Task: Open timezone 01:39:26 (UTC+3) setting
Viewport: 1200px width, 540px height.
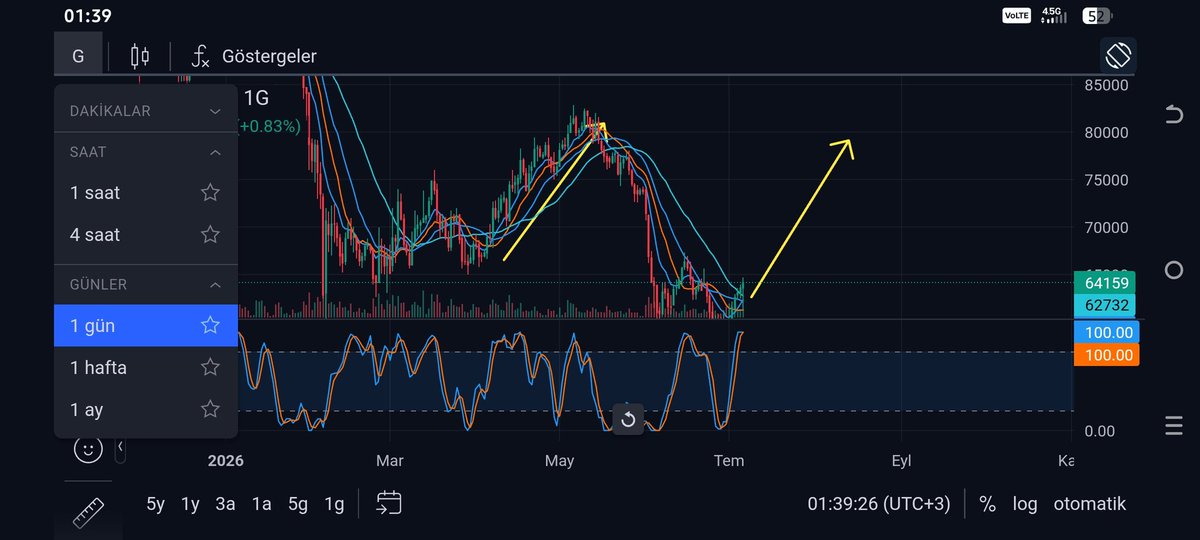Action: tap(879, 504)
